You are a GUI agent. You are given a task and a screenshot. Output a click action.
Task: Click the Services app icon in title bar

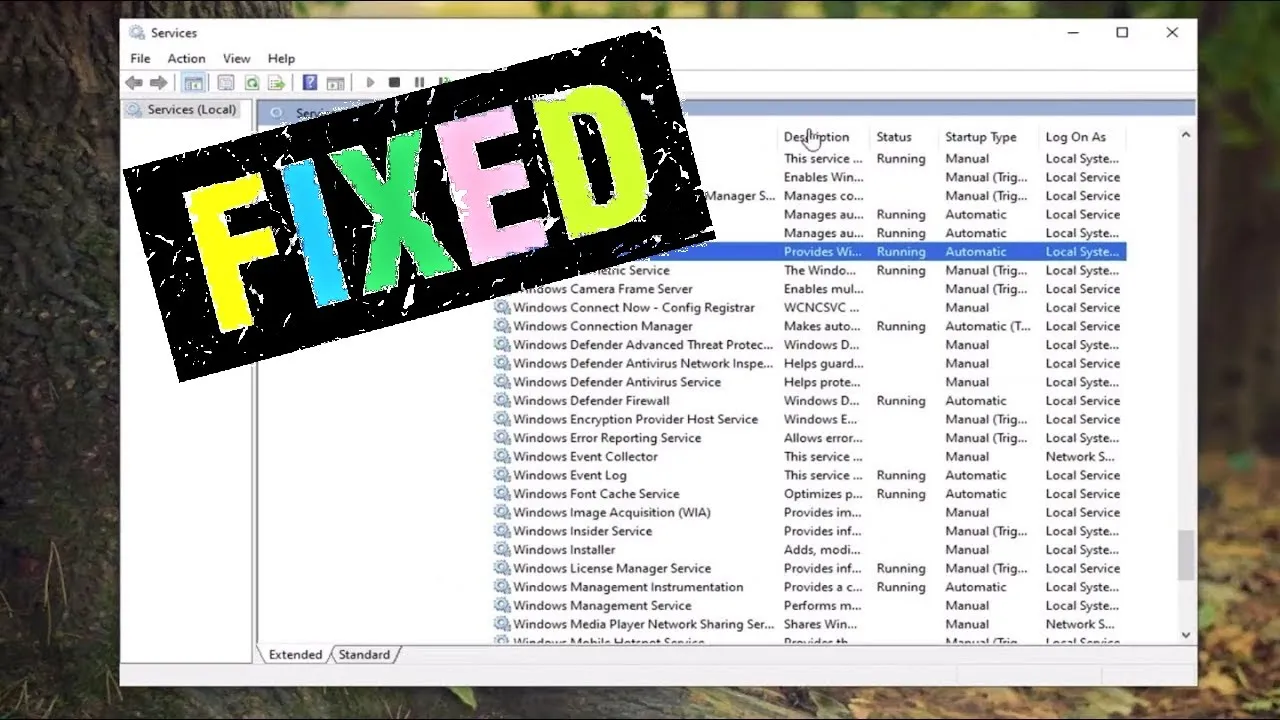137,33
